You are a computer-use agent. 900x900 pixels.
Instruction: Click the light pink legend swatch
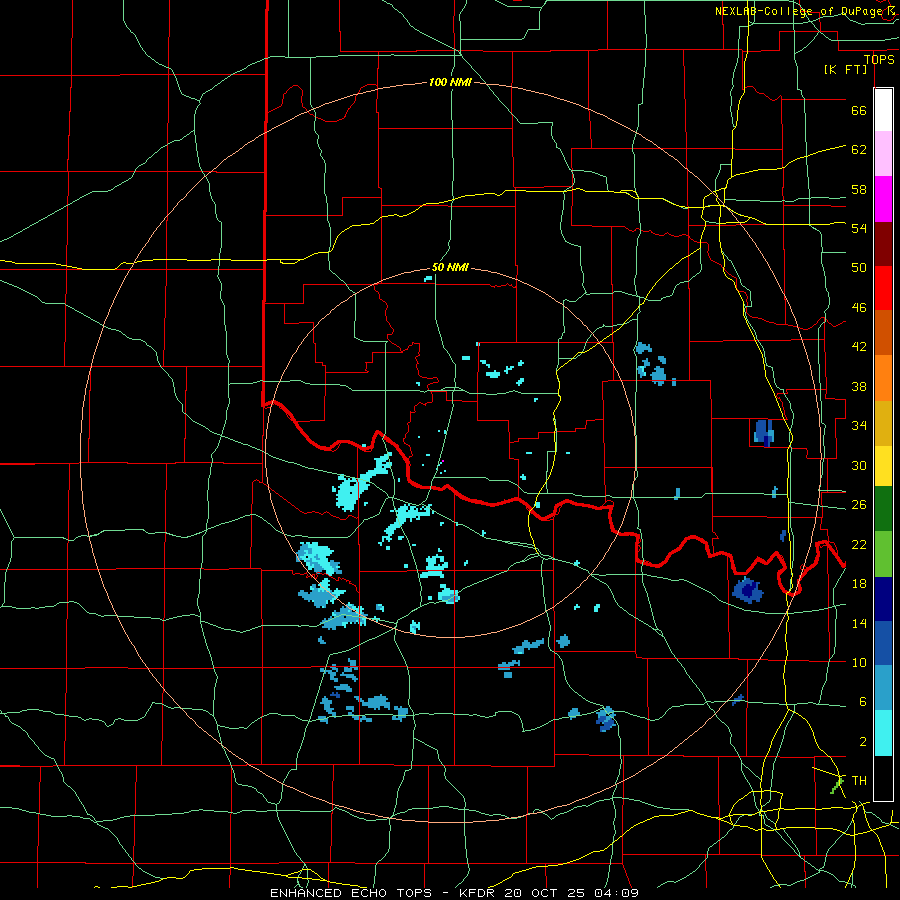pos(883,154)
